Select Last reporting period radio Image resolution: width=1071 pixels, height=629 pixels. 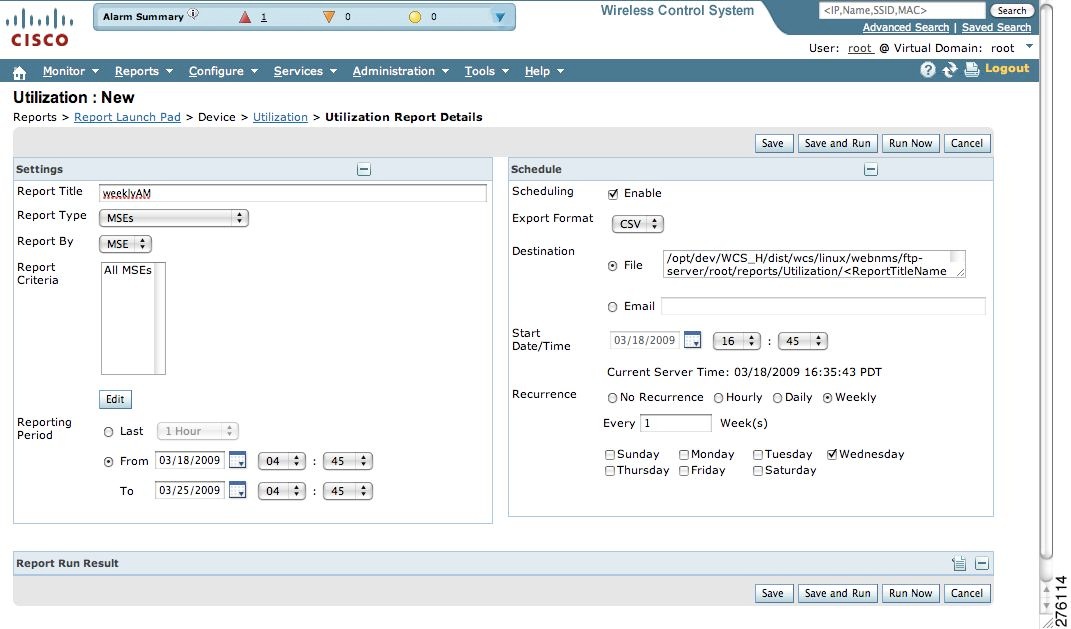click(108, 432)
